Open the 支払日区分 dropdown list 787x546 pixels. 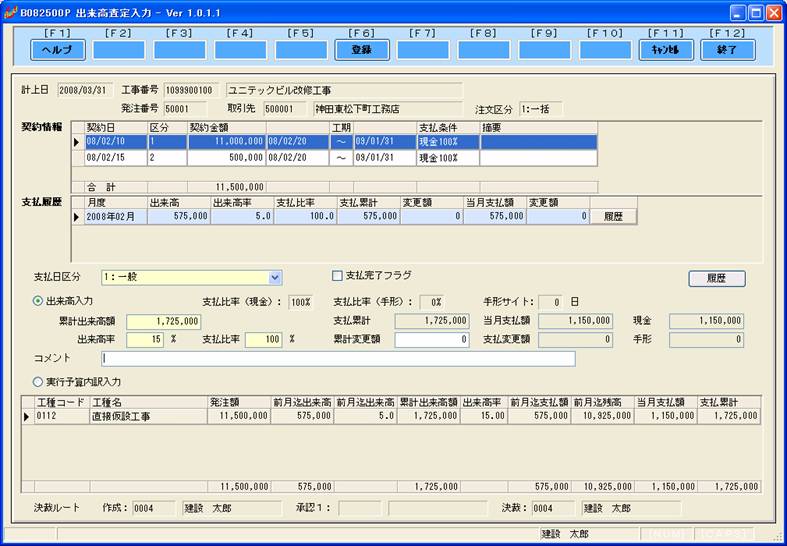(275, 278)
